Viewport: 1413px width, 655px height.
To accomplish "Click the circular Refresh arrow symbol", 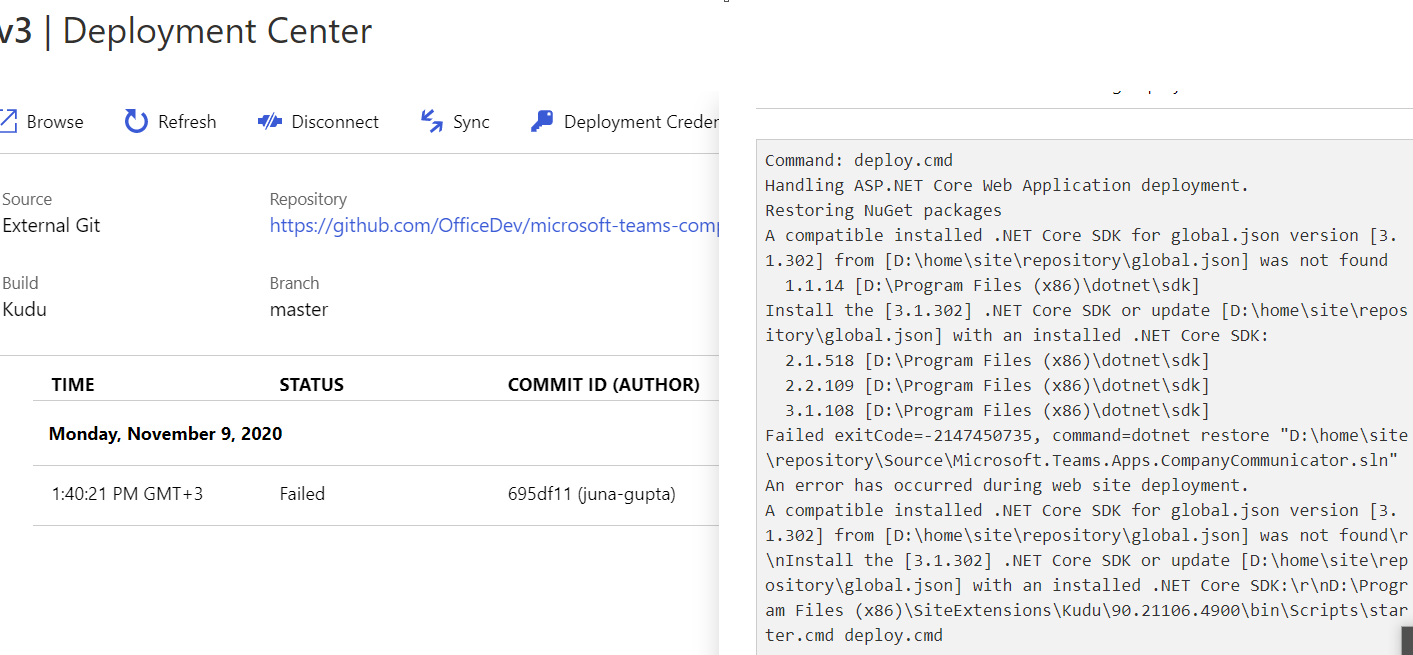I will 135,120.
